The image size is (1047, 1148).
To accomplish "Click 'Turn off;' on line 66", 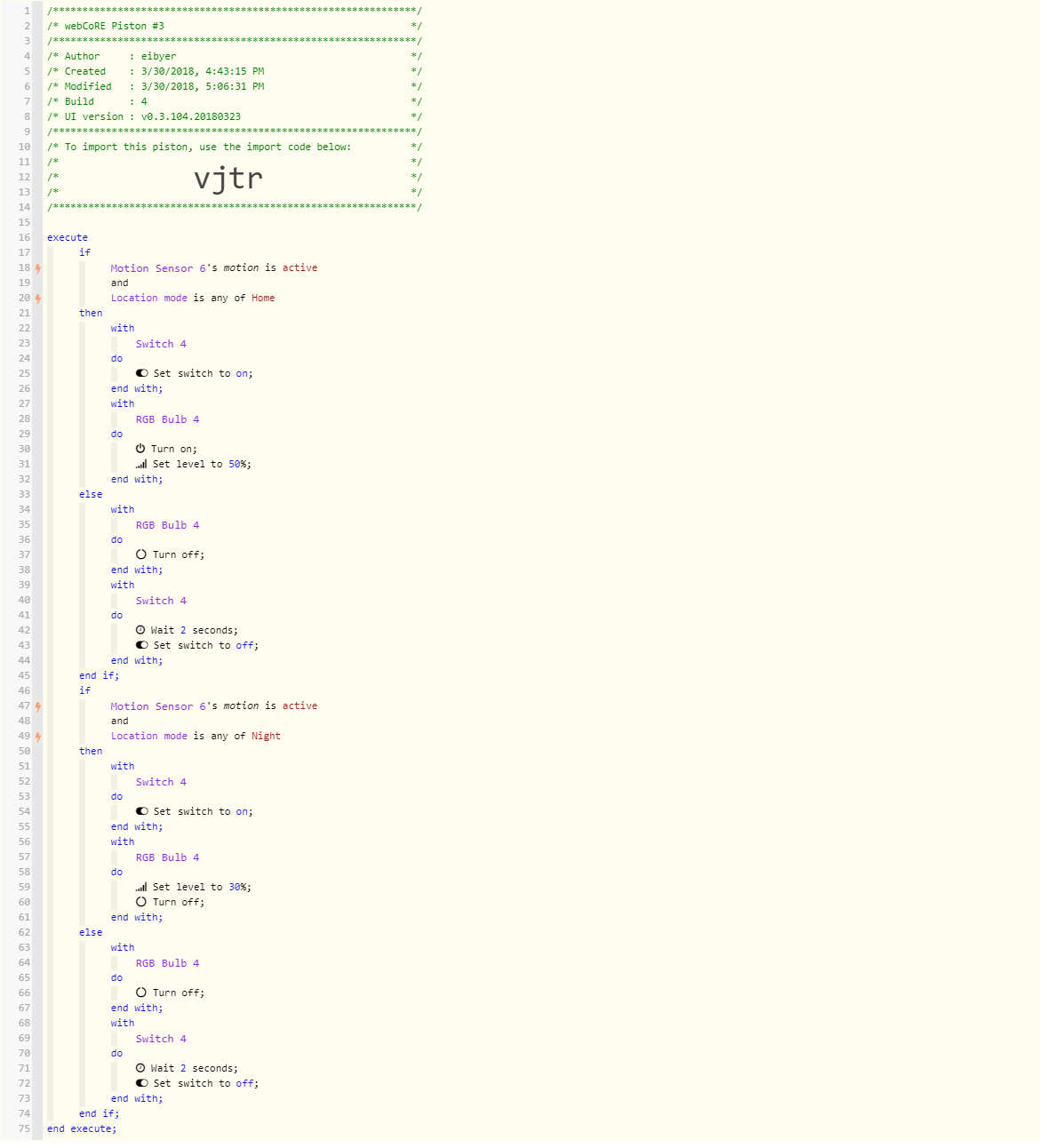I will click(178, 993).
